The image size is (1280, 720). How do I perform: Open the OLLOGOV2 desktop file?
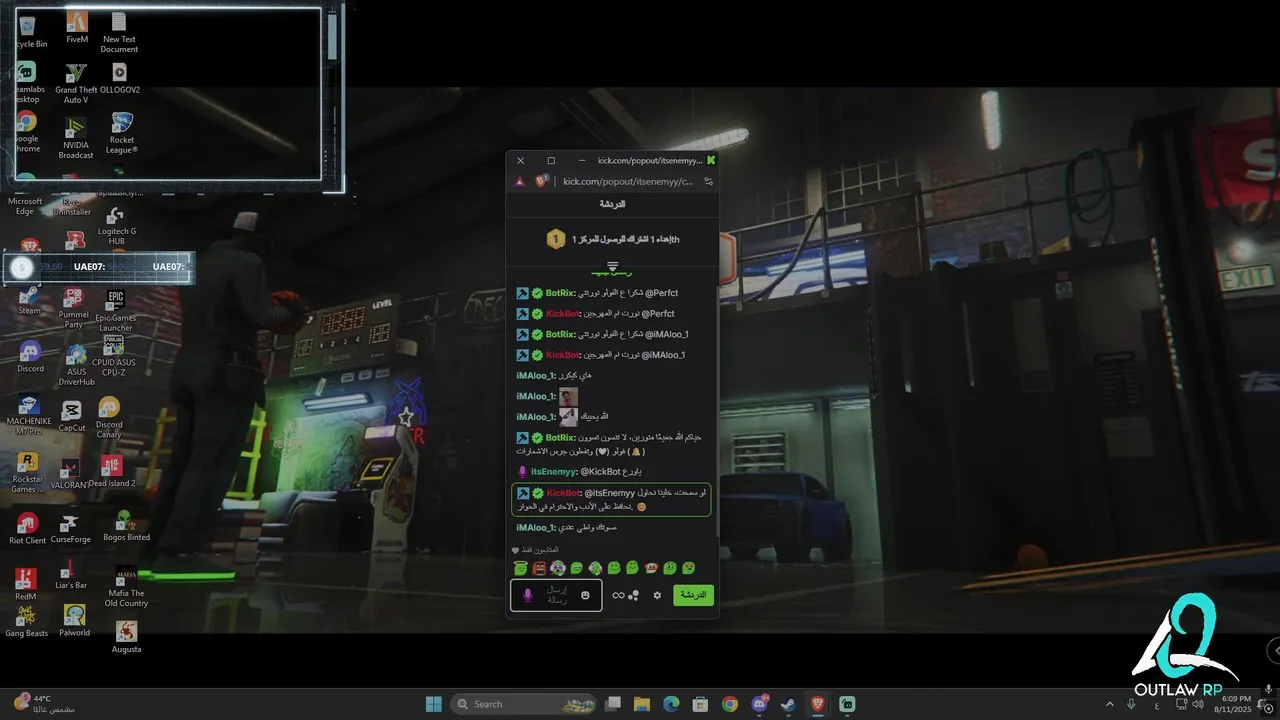point(119,78)
